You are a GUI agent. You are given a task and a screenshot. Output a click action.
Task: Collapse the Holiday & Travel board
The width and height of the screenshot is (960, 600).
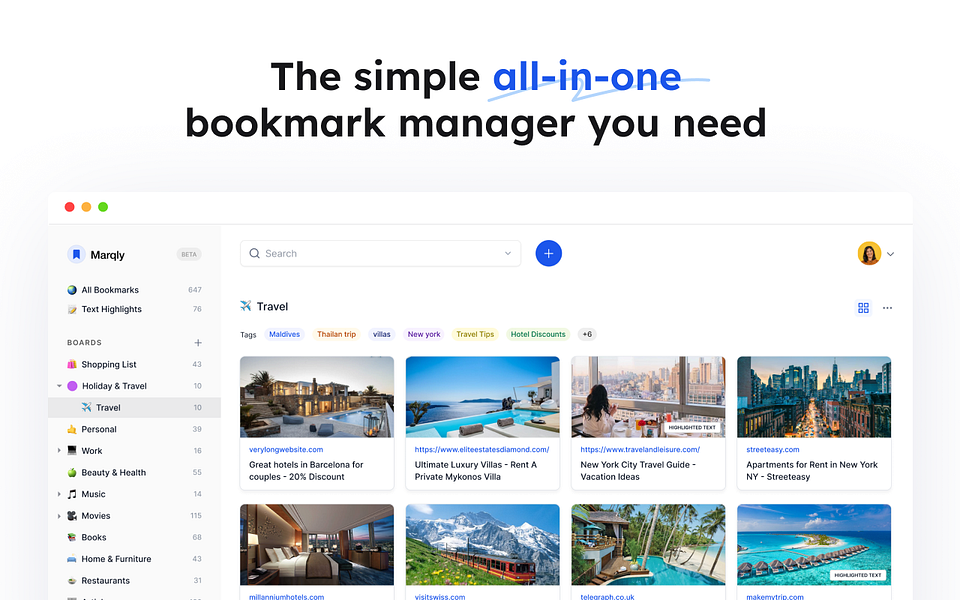pos(59,386)
